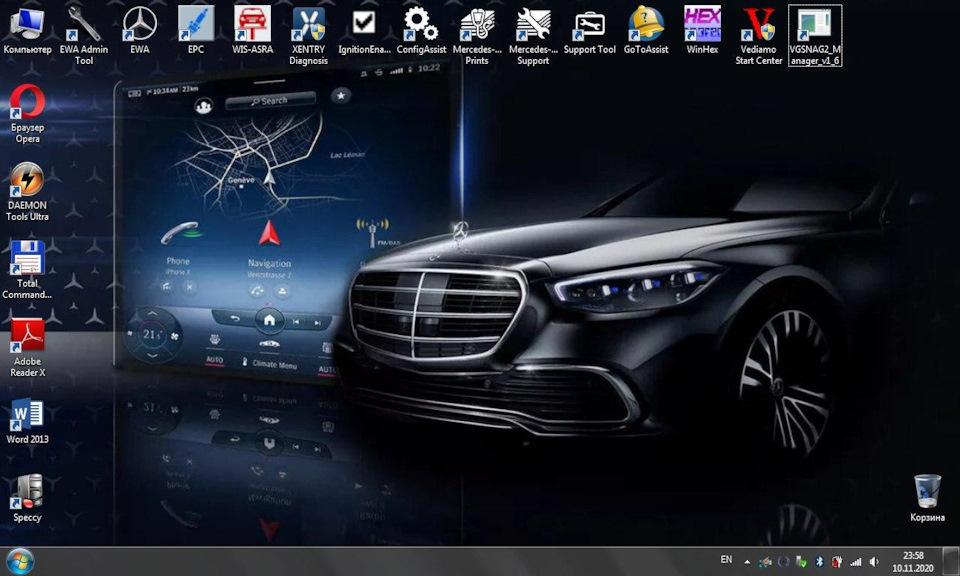Click the Bluetooth tray icon
Image resolution: width=960 pixels, height=576 pixels.
click(x=819, y=561)
